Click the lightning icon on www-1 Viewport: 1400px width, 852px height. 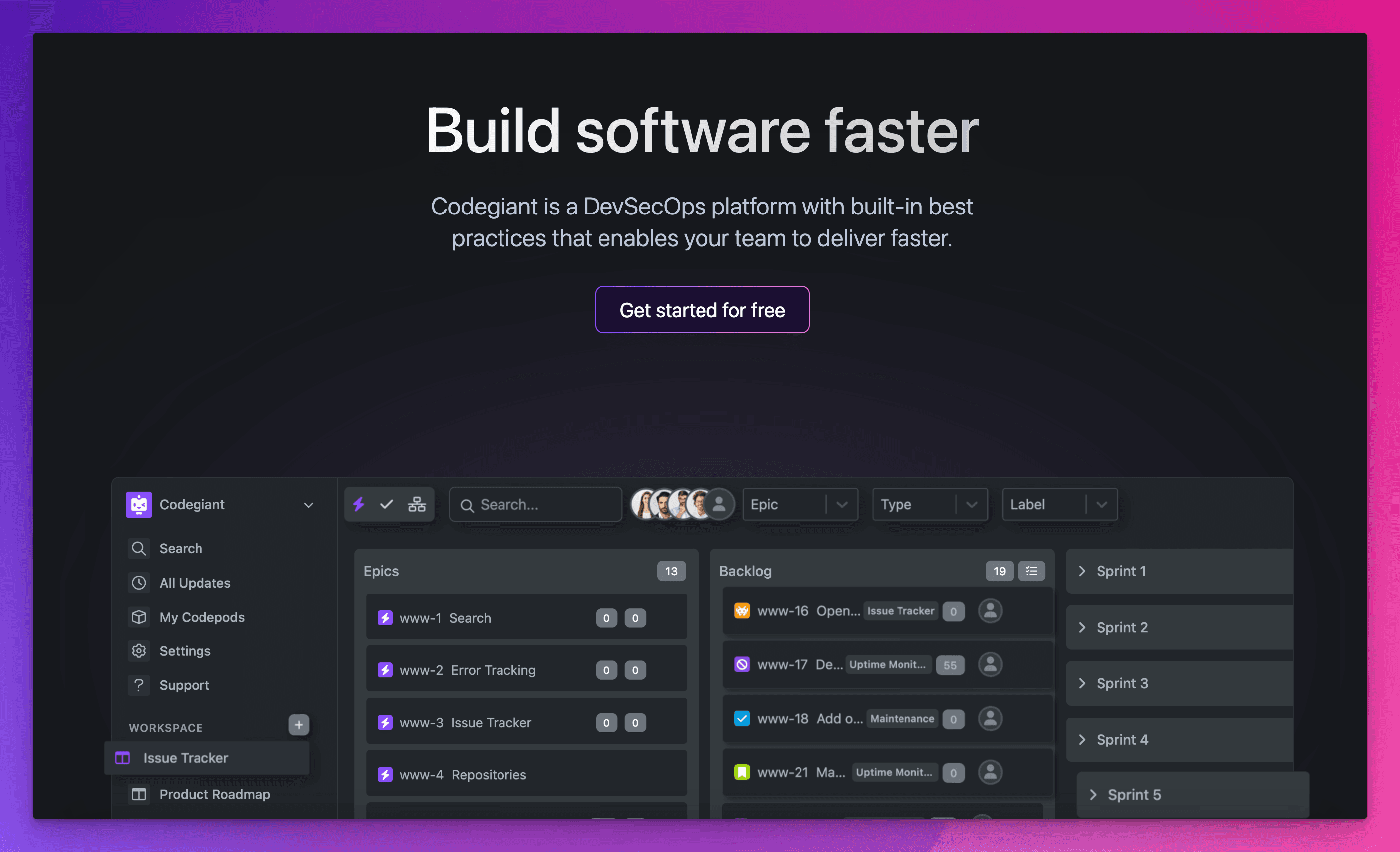(385, 618)
